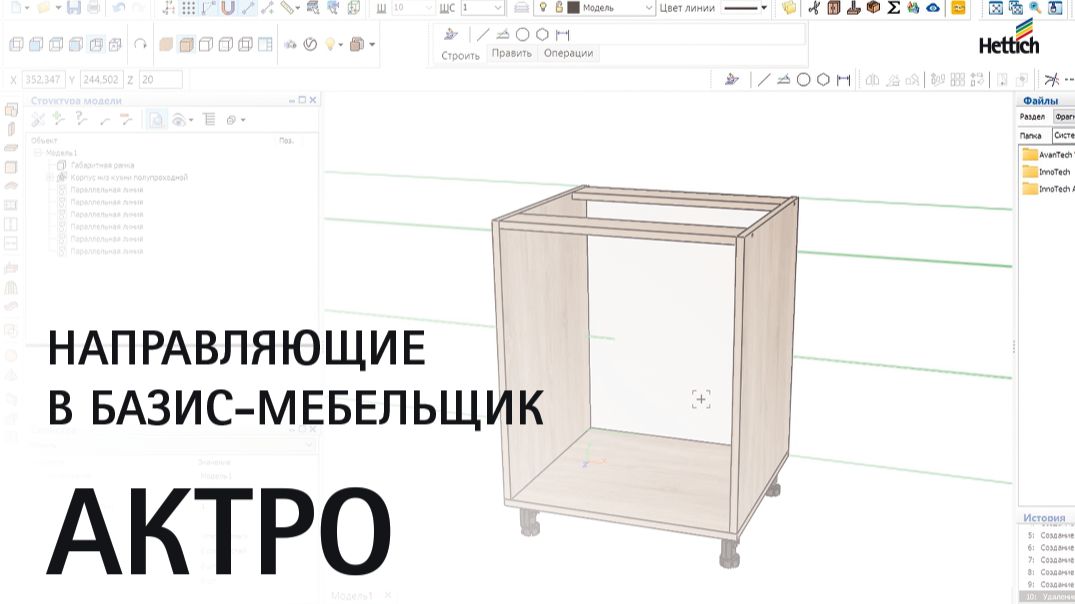
Task: Click the zoom-all fit view icon
Action: (995, 8)
